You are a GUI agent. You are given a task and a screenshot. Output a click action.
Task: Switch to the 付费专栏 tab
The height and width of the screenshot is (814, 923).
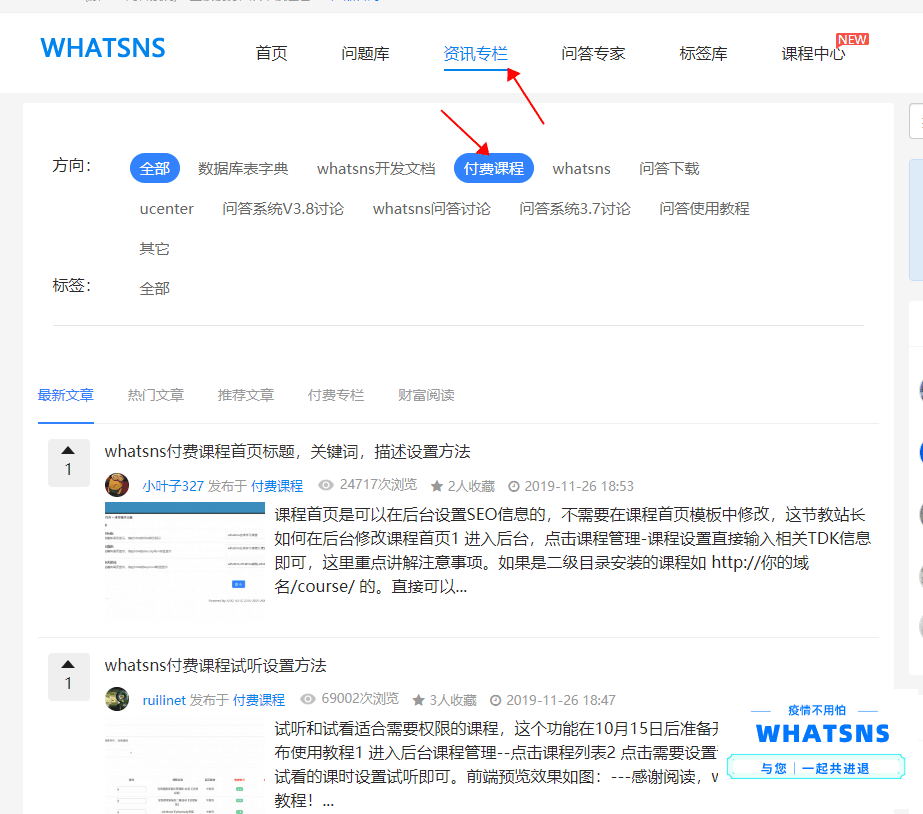pyautogui.click(x=336, y=395)
